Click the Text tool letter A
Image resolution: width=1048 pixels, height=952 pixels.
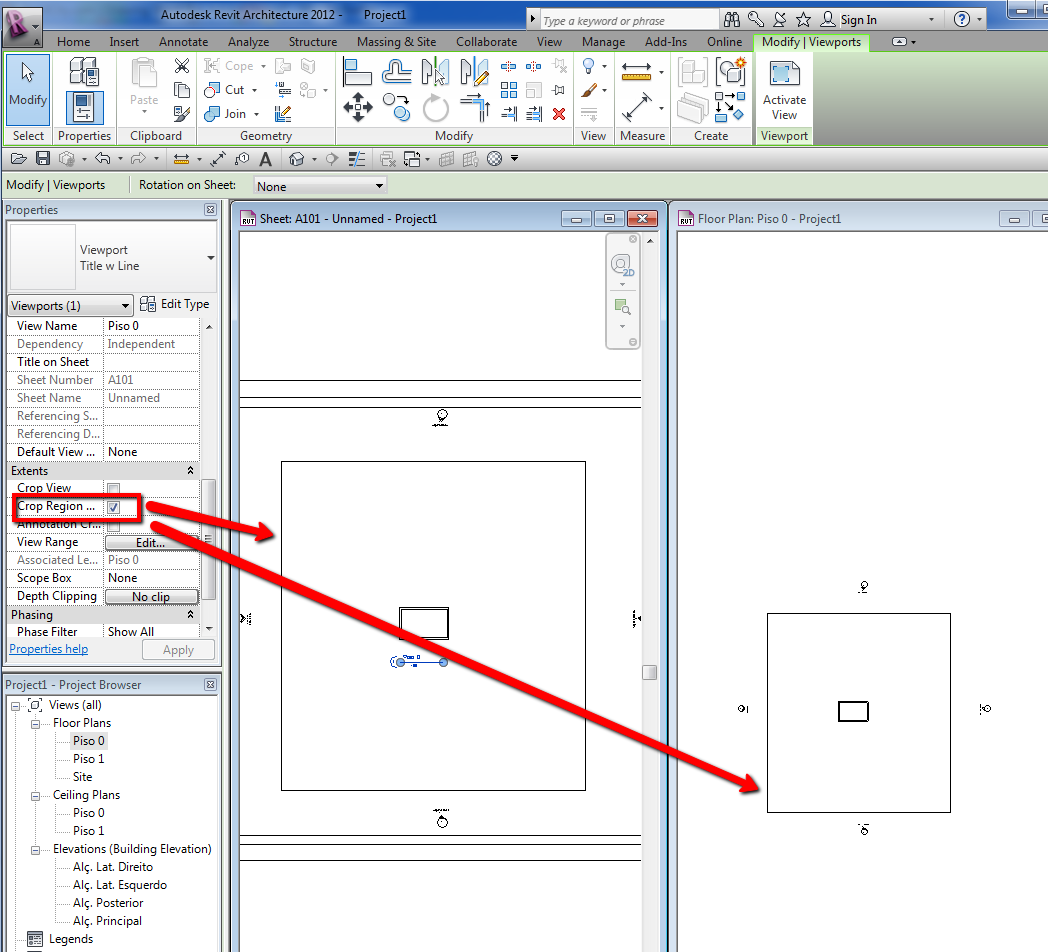(265, 159)
